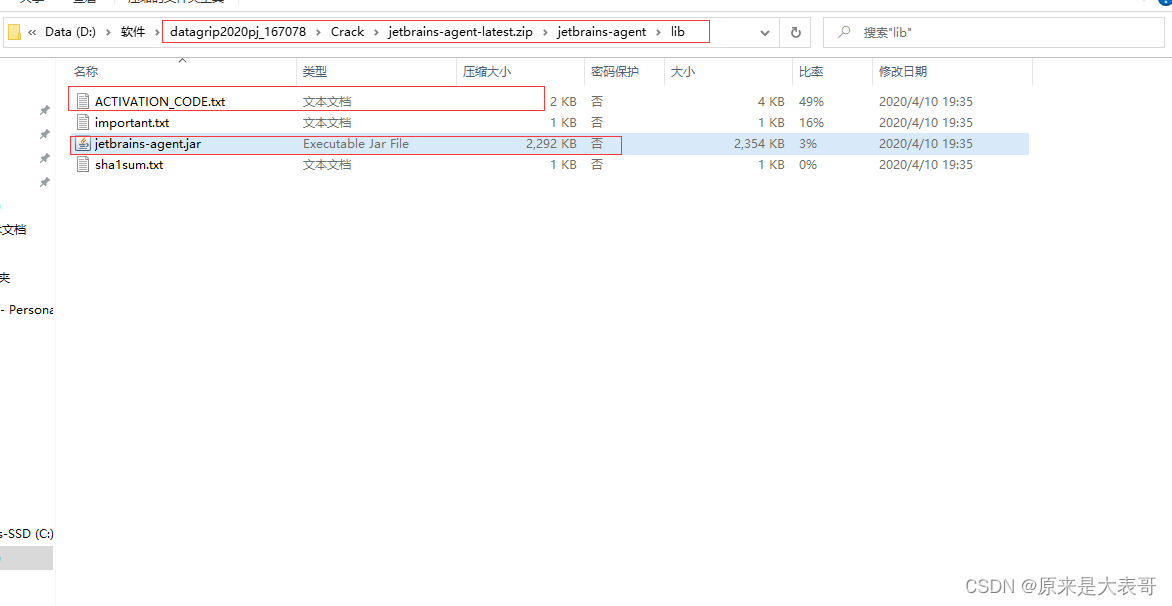Click third pin icon in navigation pane
Image resolution: width=1172 pixels, height=606 pixels.
45,158
